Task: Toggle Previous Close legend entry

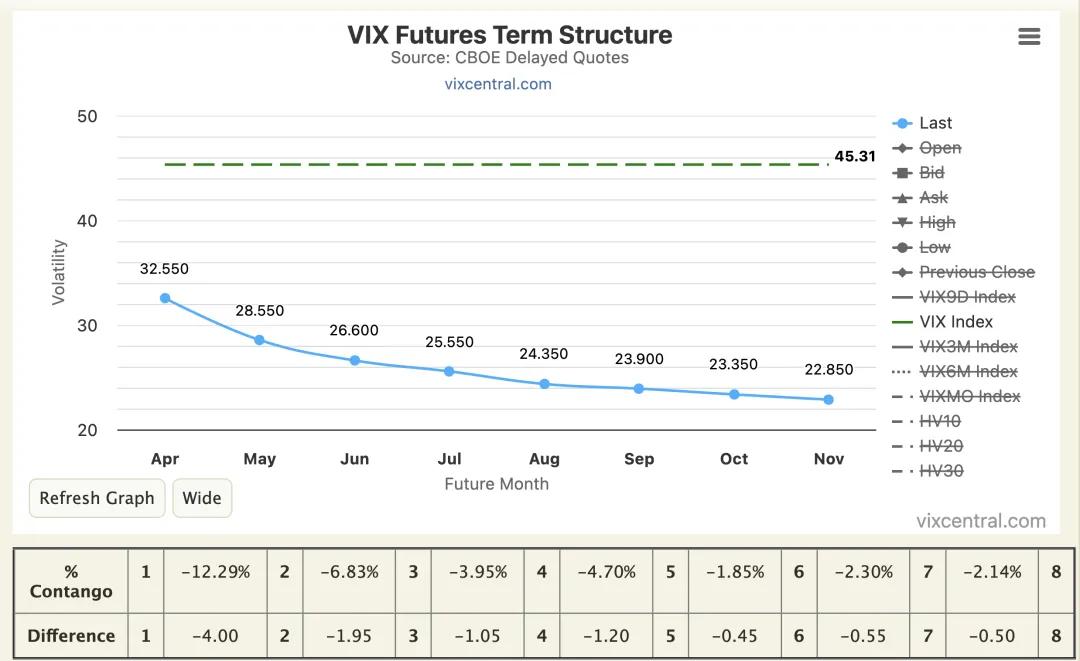Action: tap(976, 272)
